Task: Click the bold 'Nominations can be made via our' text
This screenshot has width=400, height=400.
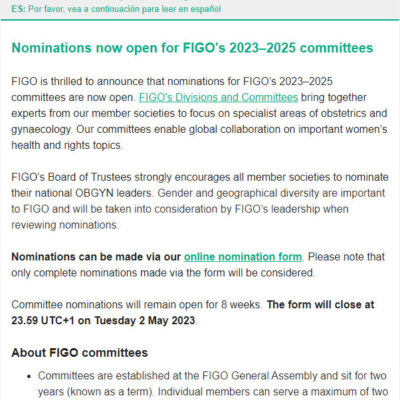Action: (x=96, y=257)
